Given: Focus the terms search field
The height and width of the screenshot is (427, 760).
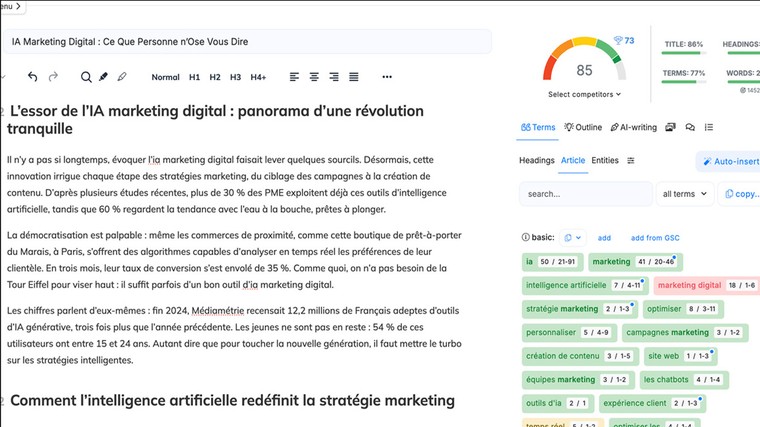Looking at the screenshot, I should 586,194.
